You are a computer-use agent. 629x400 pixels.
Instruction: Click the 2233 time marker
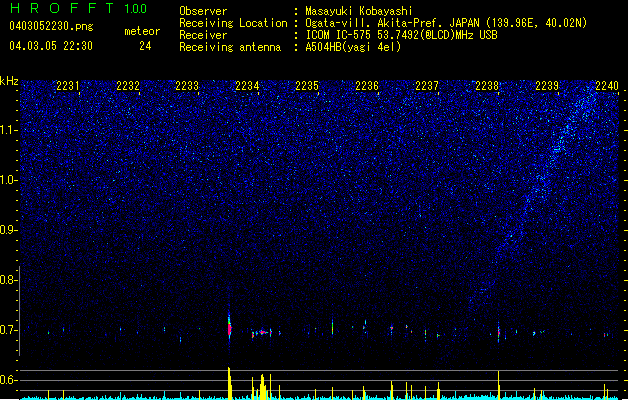(187, 85)
